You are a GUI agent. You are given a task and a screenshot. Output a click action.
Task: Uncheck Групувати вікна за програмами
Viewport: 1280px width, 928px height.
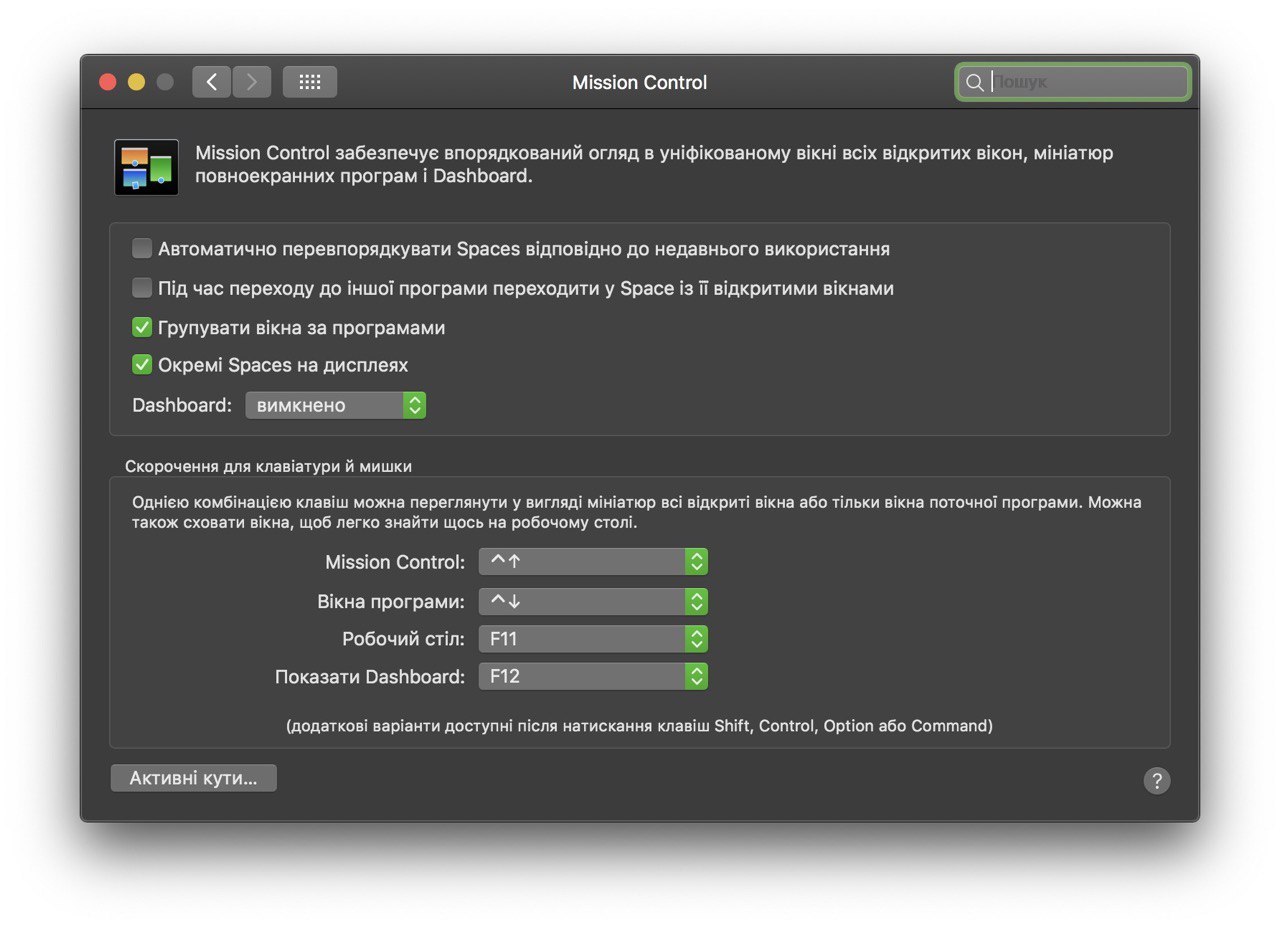click(x=142, y=327)
